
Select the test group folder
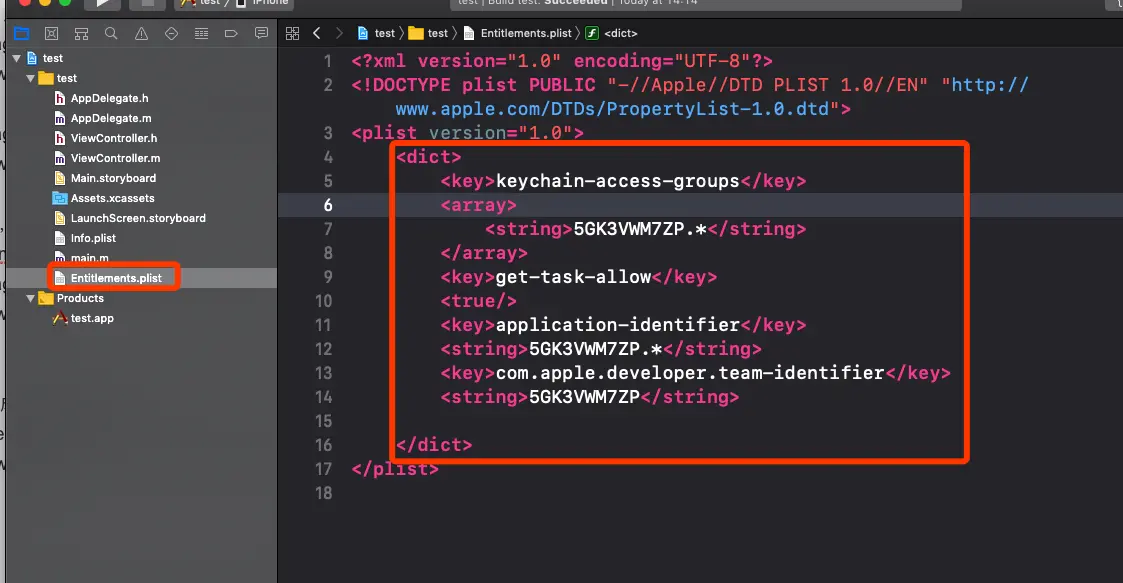67,78
